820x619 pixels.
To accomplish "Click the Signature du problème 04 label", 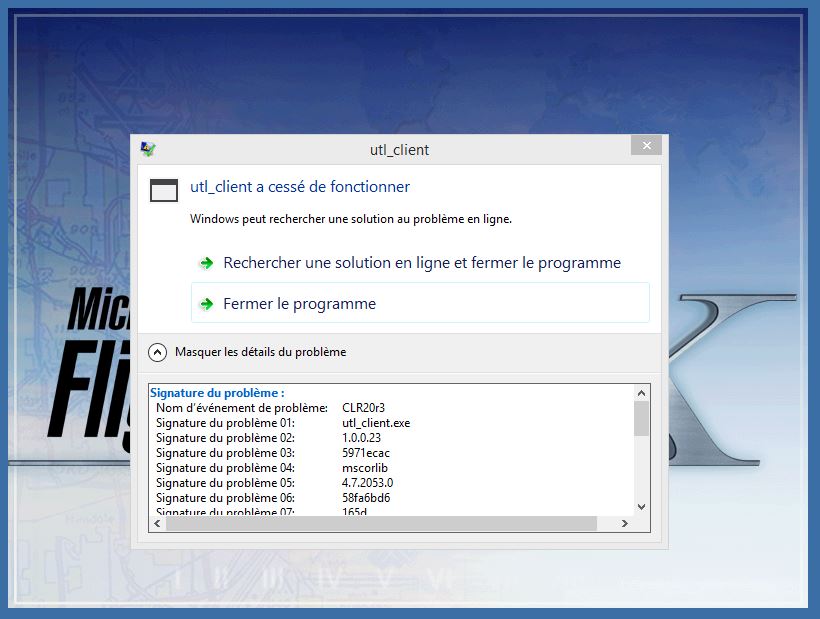I will click(225, 468).
